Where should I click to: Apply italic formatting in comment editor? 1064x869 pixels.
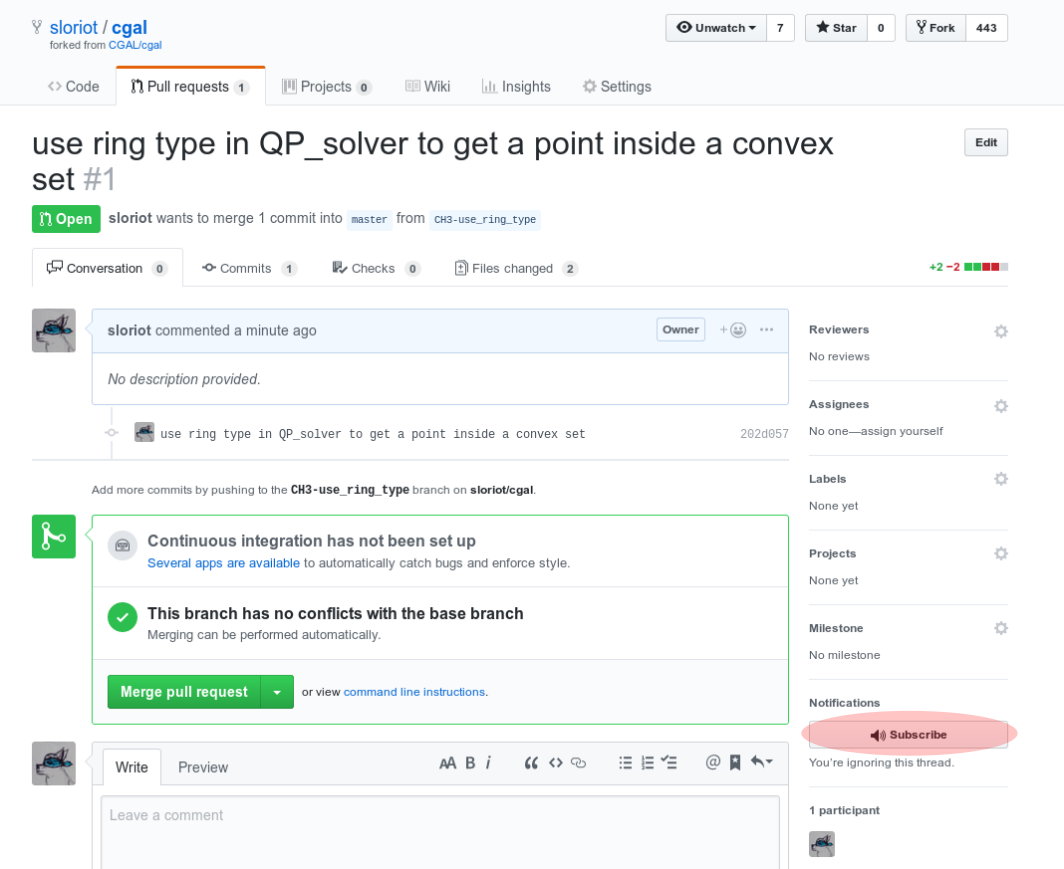488,763
